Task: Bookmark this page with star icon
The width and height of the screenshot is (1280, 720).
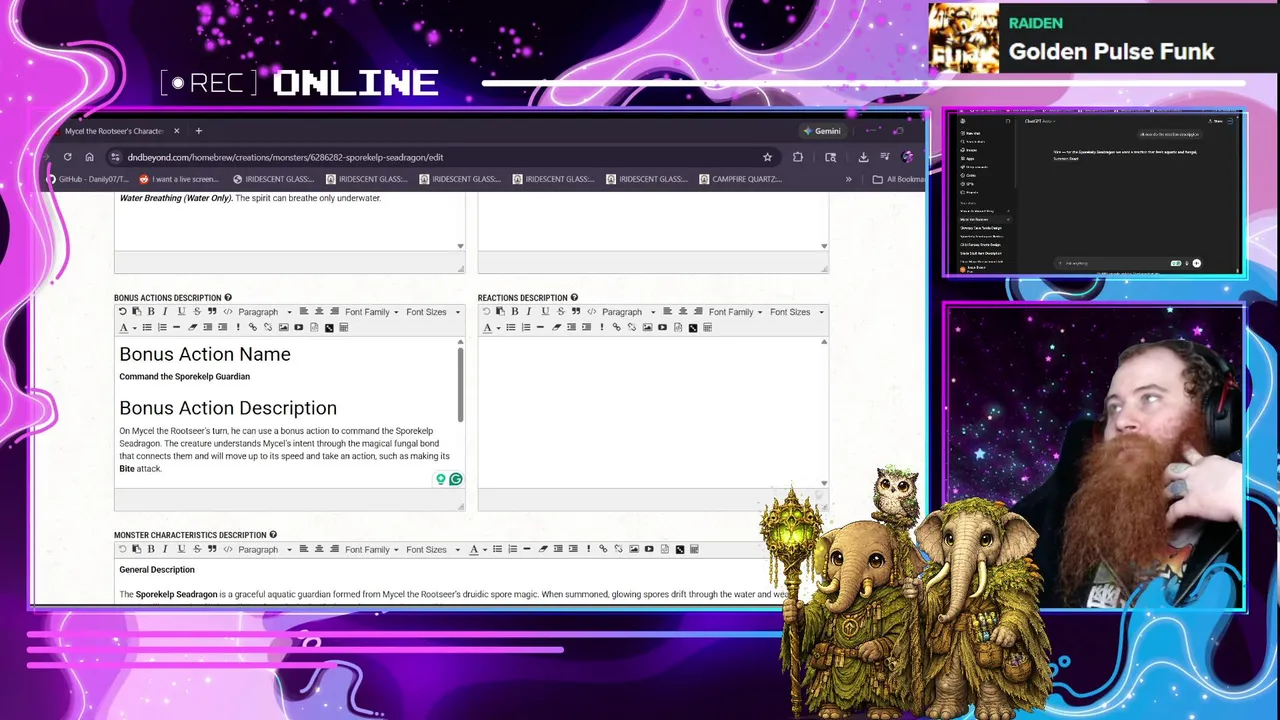Action: [767, 157]
